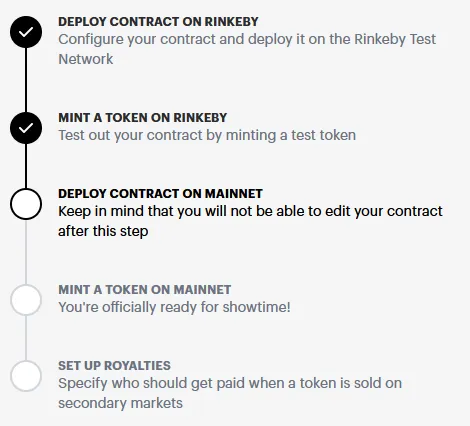Click the gray line between Deploy Mainnet and Mint Mainnet
The height and width of the screenshot is (426, 470).
click(x=26, y=252)
